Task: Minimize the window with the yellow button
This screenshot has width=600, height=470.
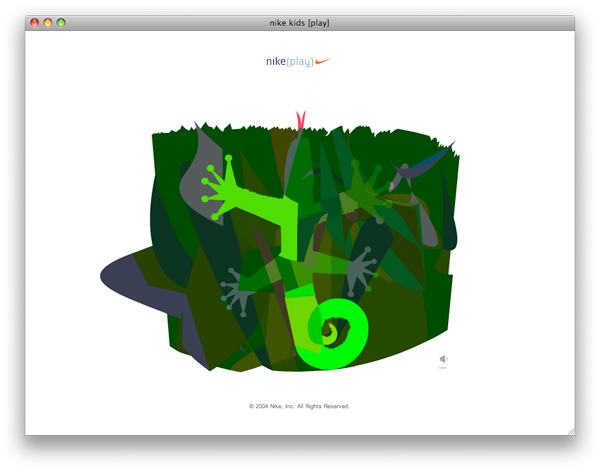Action: 48,21
